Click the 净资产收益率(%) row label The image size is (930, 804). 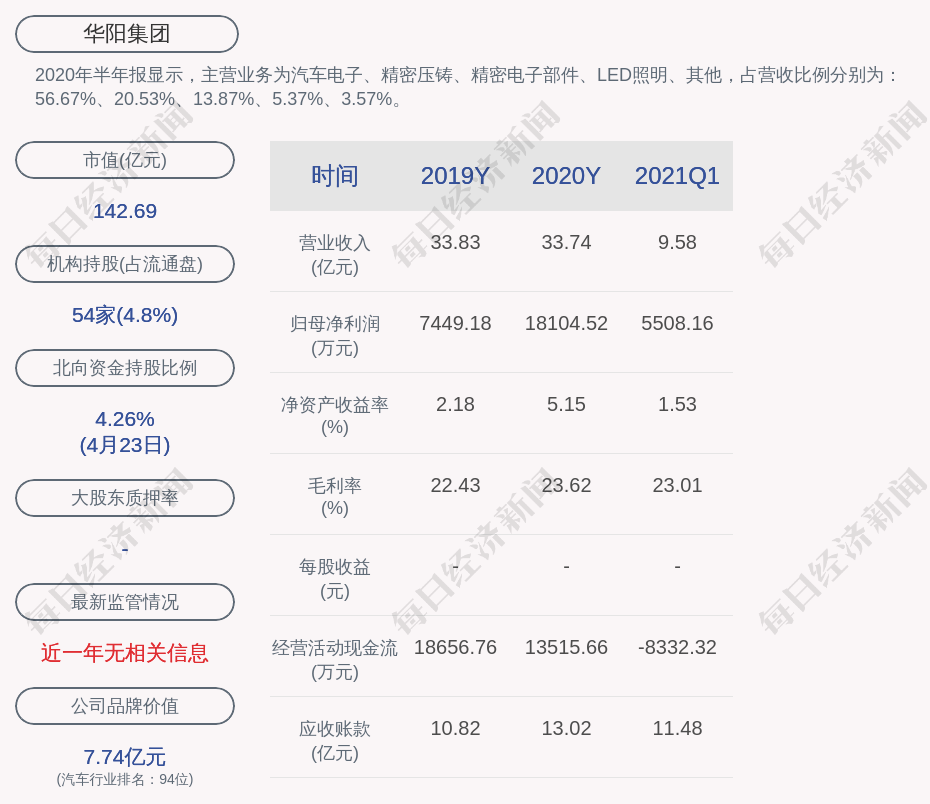pos(335,416)
